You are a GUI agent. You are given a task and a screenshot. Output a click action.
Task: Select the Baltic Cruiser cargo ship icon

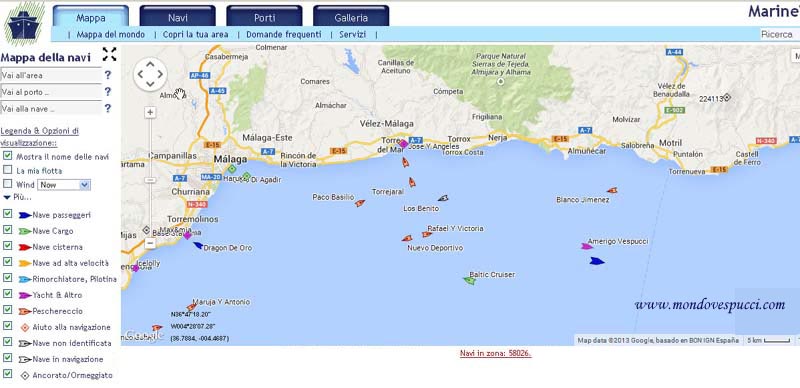[469, 280]
